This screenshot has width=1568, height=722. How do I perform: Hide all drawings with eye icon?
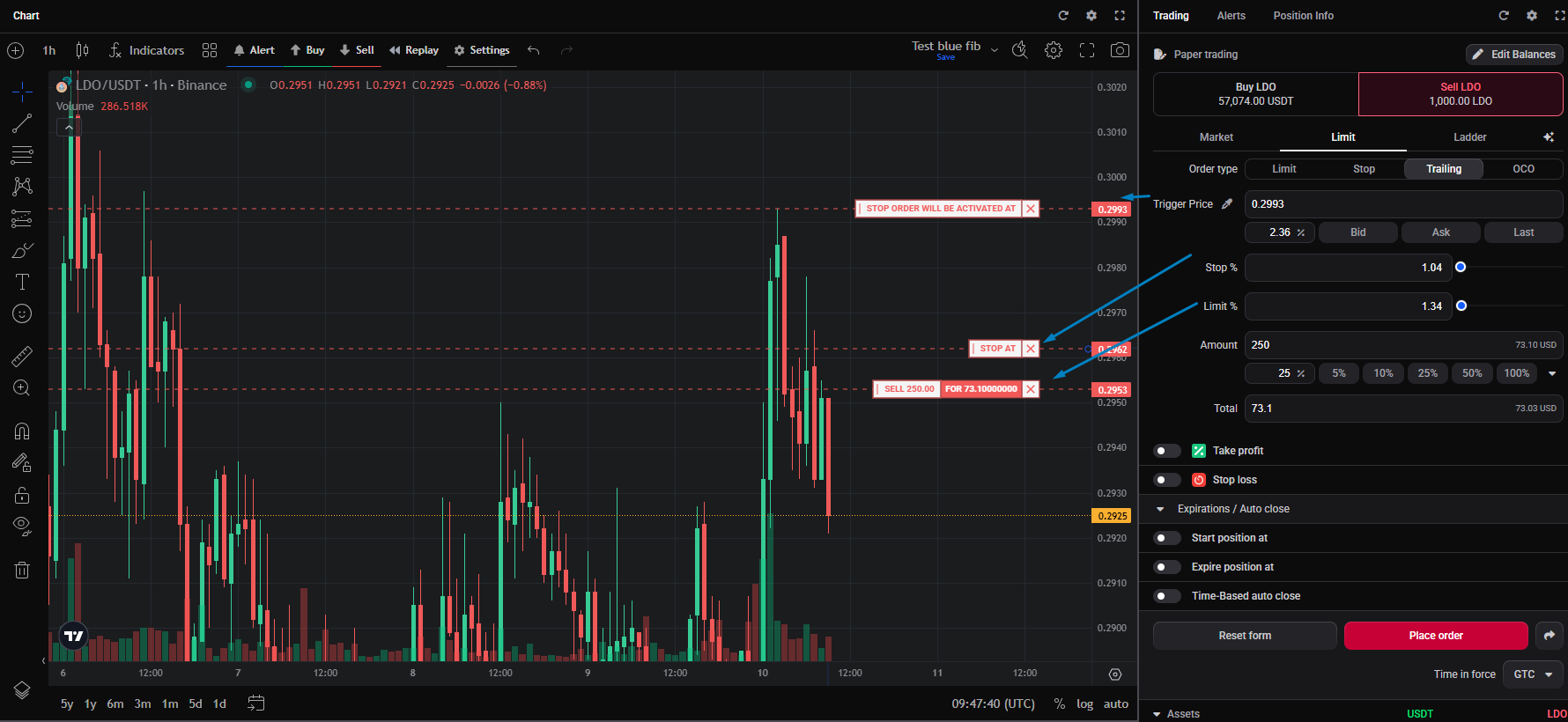(x=22, y=527)
